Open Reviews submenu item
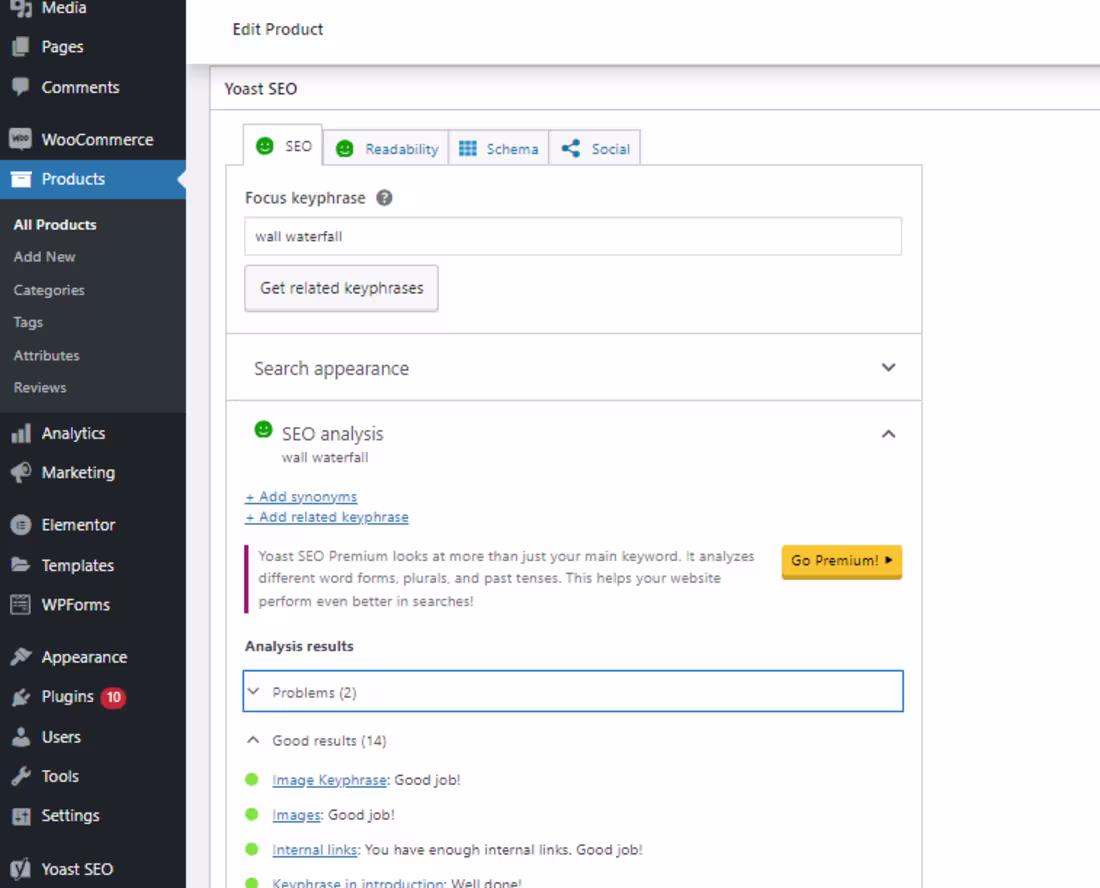This screenshot has height=888, width=1100. click(x=40, y=387)
